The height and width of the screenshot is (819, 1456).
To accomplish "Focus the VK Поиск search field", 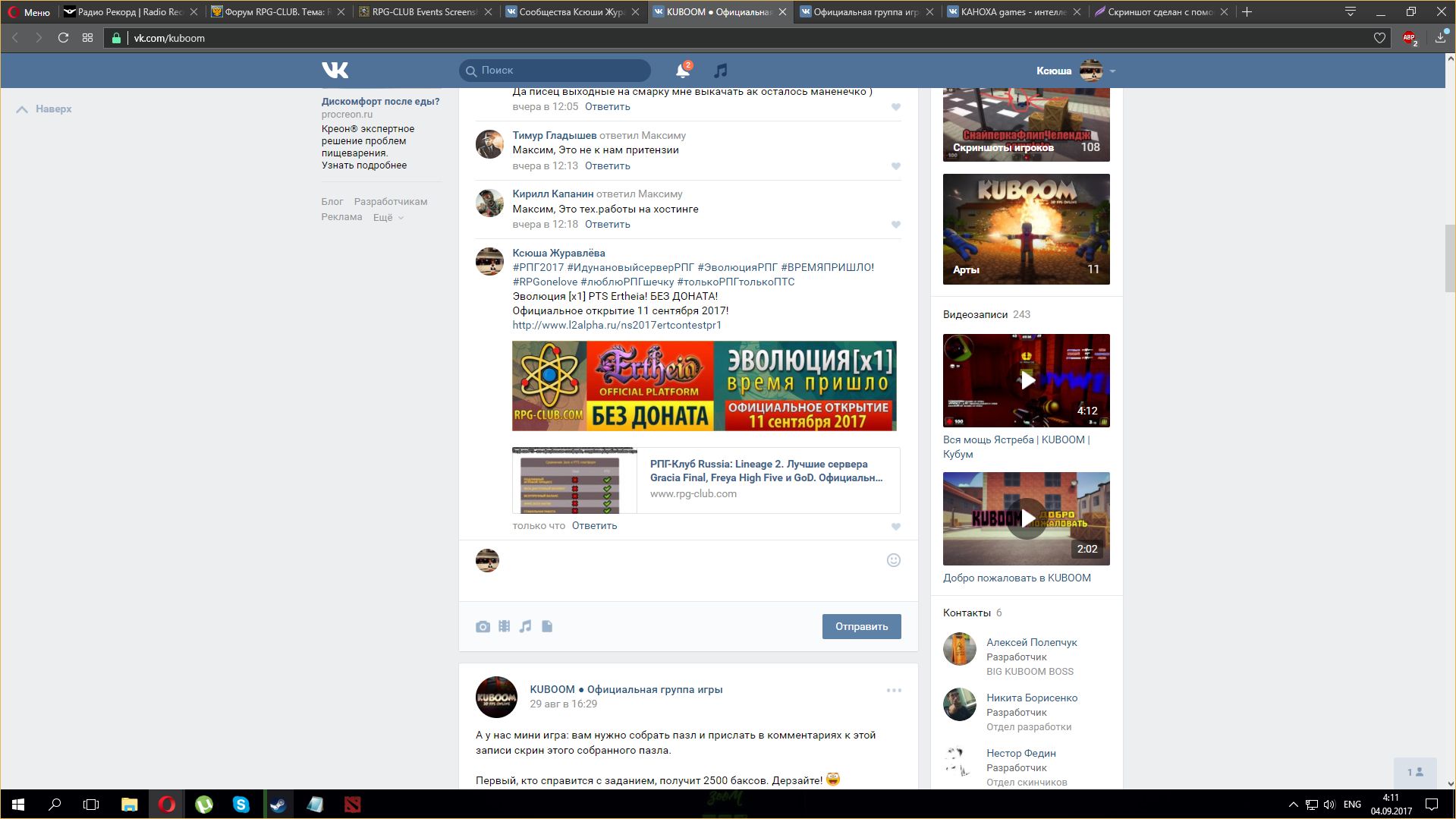I will click(555, 71).
